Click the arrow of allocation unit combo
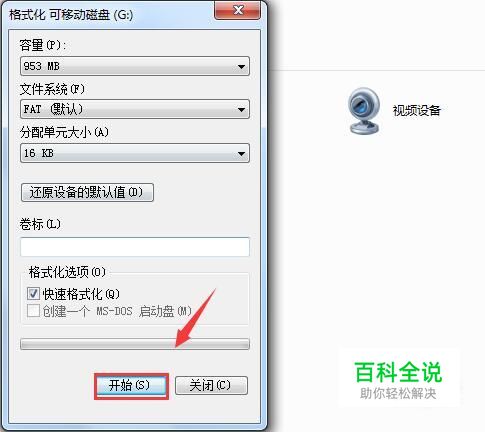The image size is (485, 432). click(x=241, y=153)
